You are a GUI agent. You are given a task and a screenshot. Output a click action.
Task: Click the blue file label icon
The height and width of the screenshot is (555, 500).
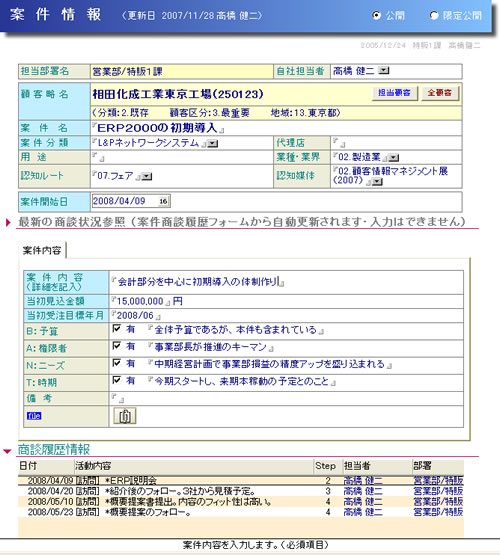34,416
